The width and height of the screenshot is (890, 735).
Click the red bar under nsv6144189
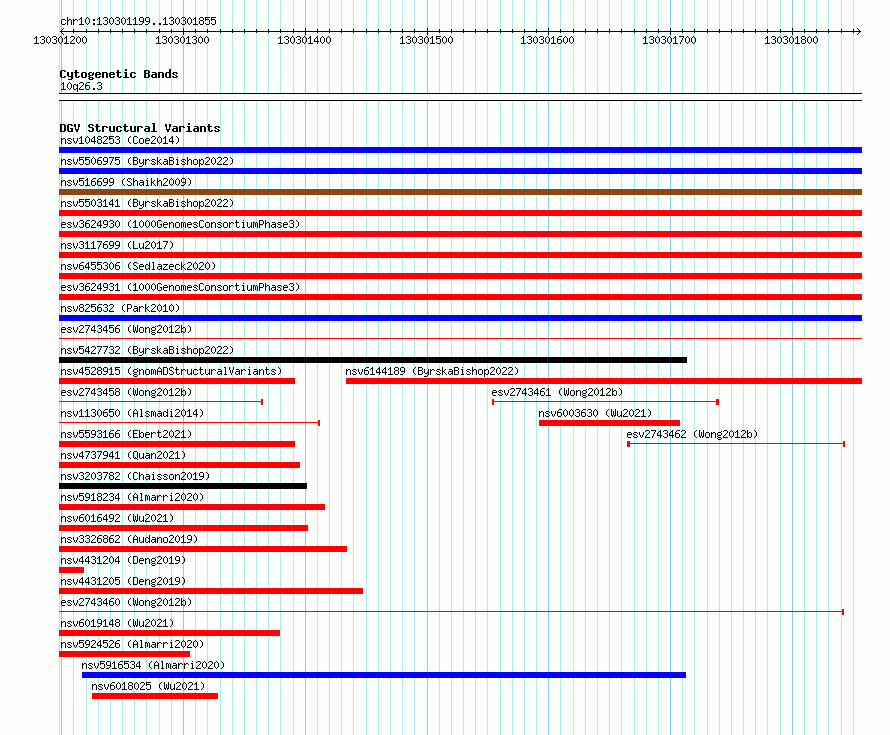[x=604, y=381]
